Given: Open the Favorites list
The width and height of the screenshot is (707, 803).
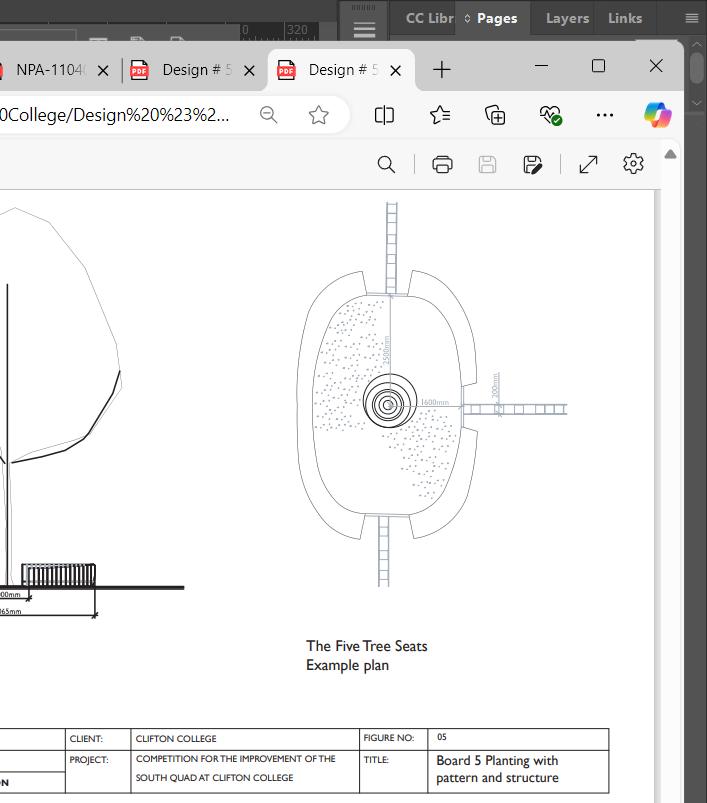Looking at the screenshot, I should coord(440,115).
